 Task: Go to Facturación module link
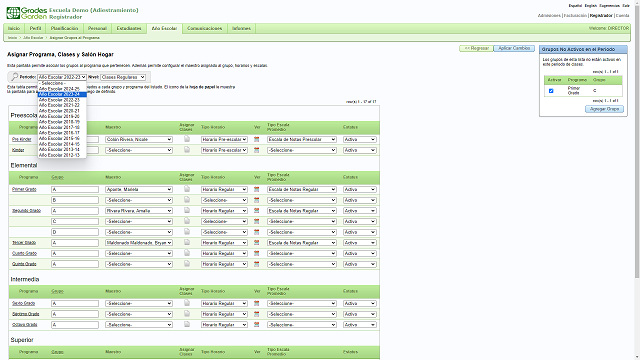575,16
